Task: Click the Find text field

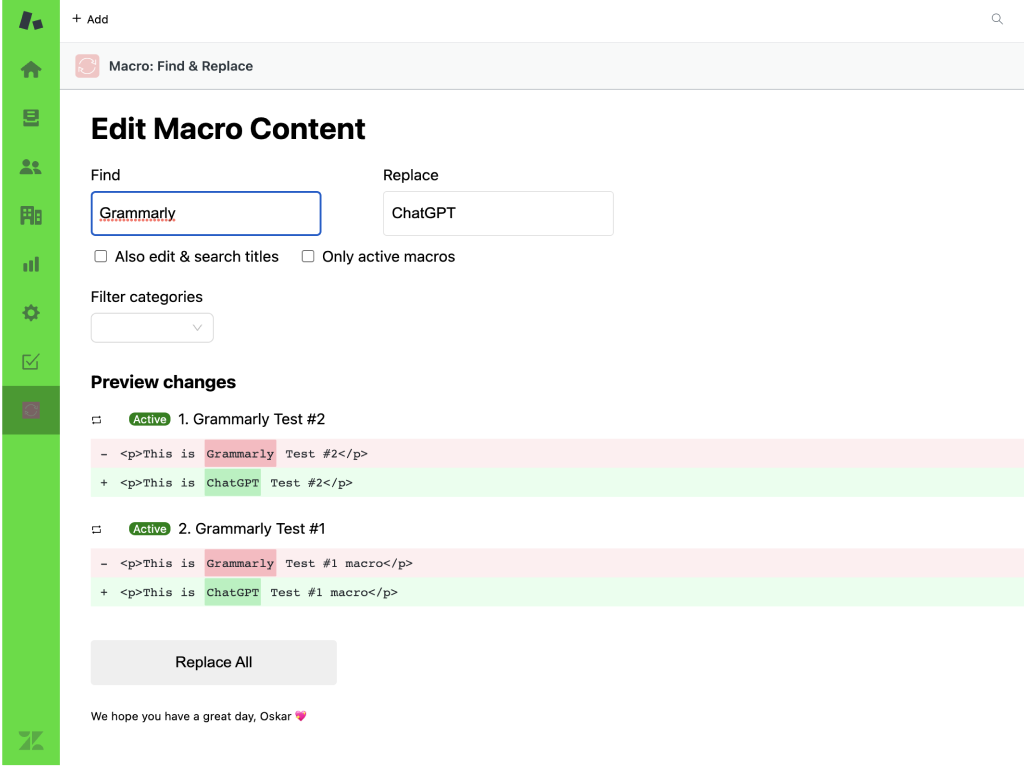Action: click(x=205, y=213)
